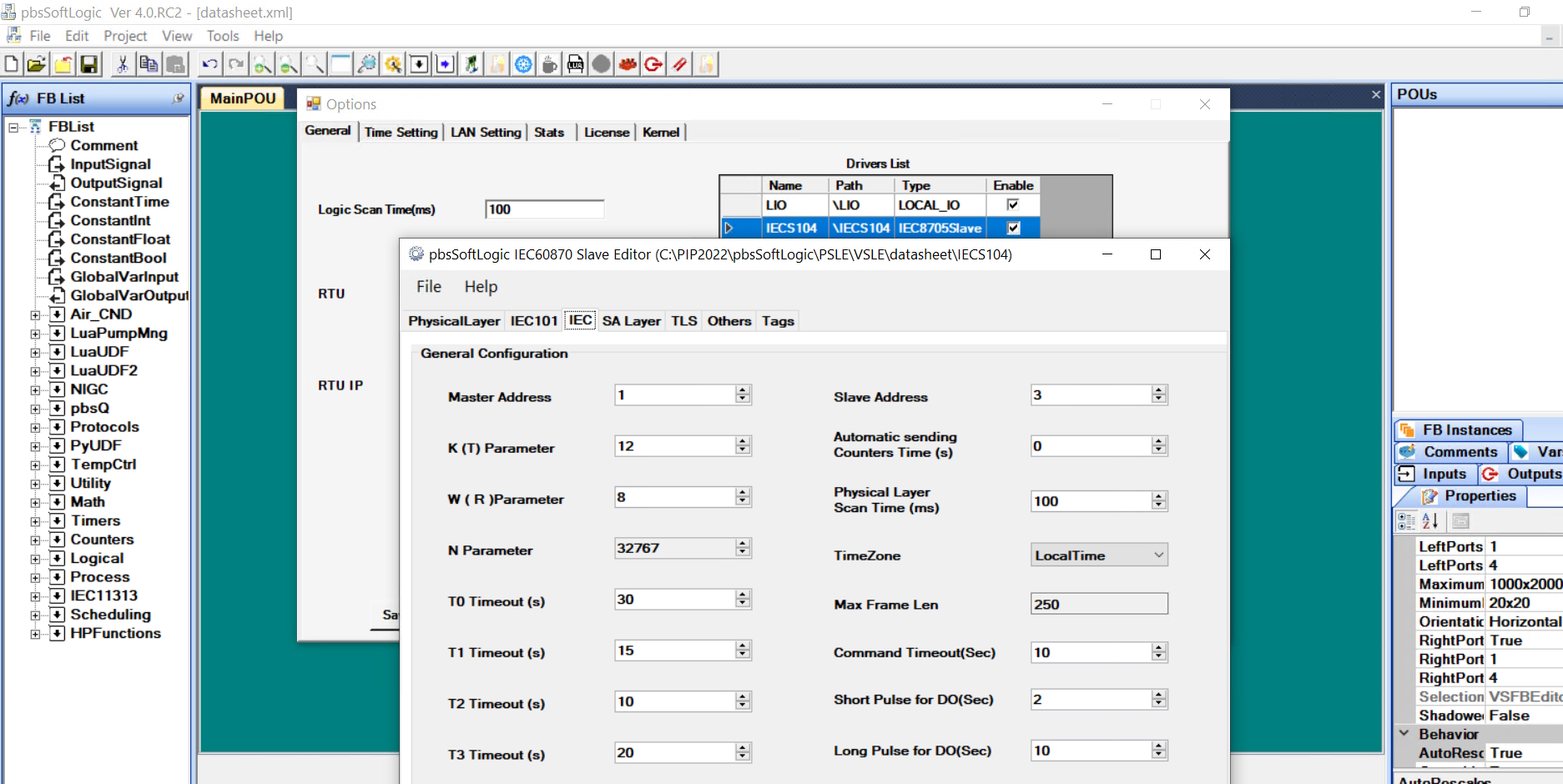1563x784 pixels.
Task: Click the Logic Scan Time input field
Action: tap(544, 209)
